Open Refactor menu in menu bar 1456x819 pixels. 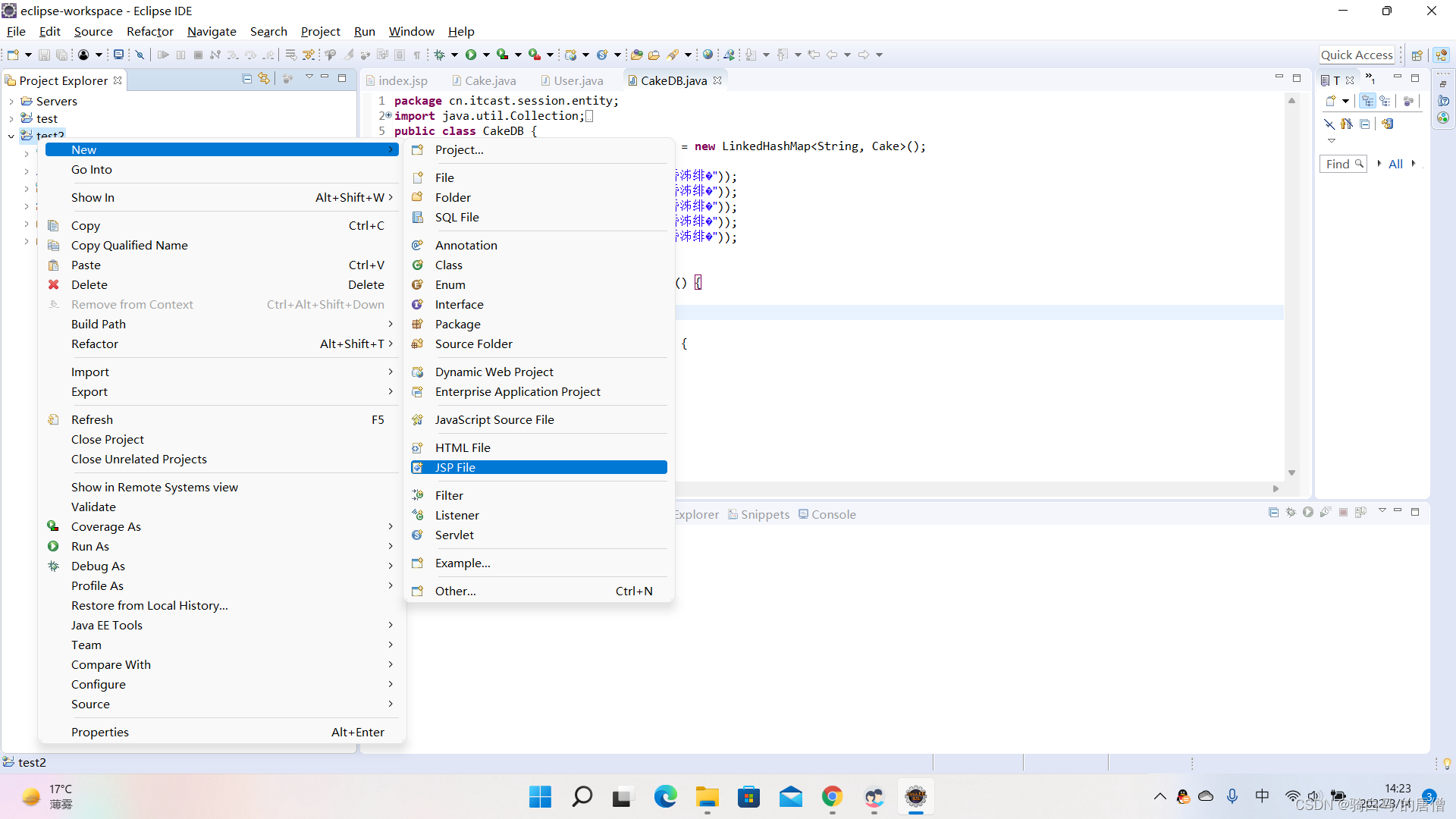150,31
